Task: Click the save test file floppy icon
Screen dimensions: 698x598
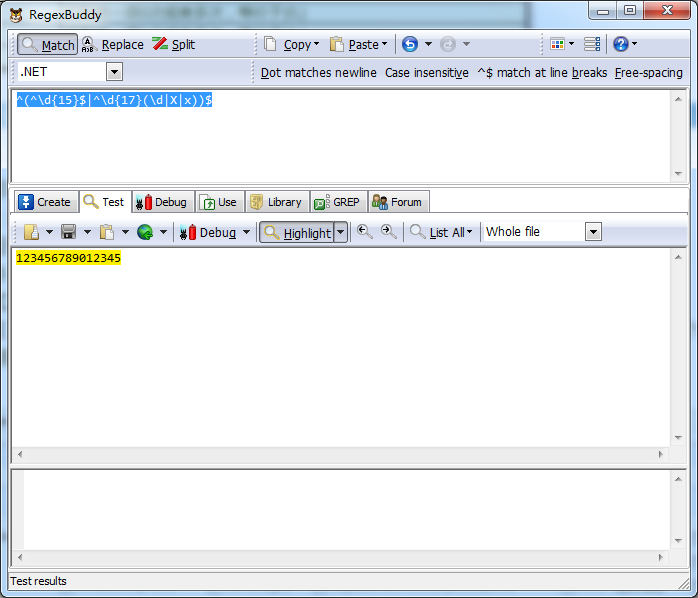Action: (x=69, y=232)
